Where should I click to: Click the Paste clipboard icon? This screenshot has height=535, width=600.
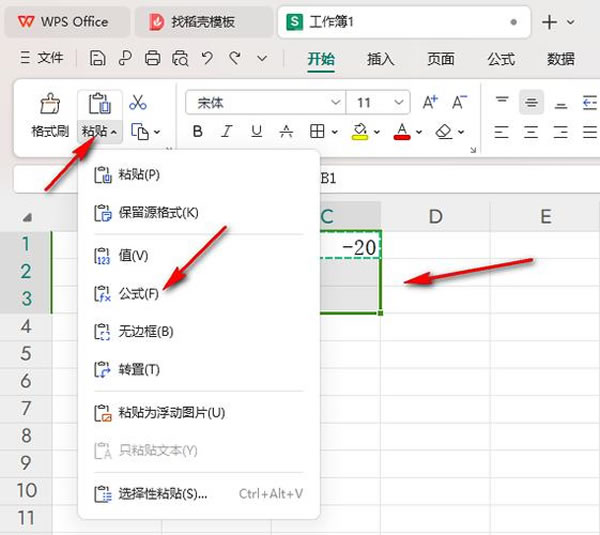point(100,103)
